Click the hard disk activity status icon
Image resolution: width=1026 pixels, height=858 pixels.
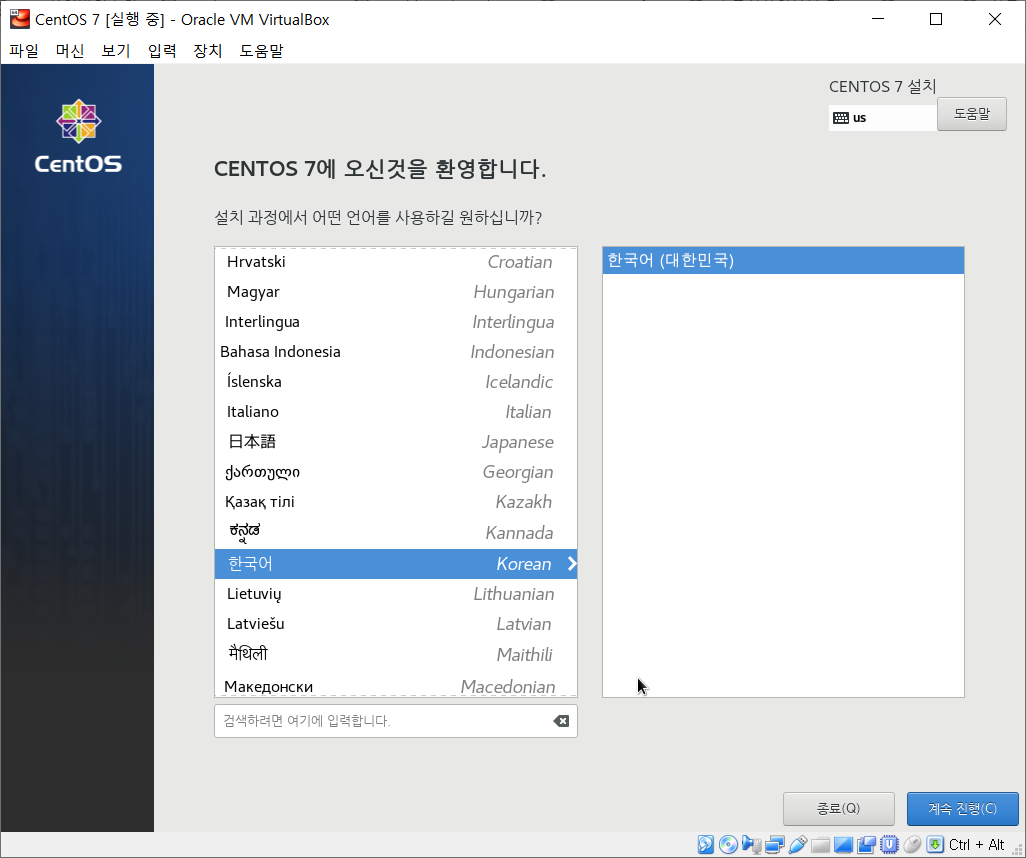[705, 844]
